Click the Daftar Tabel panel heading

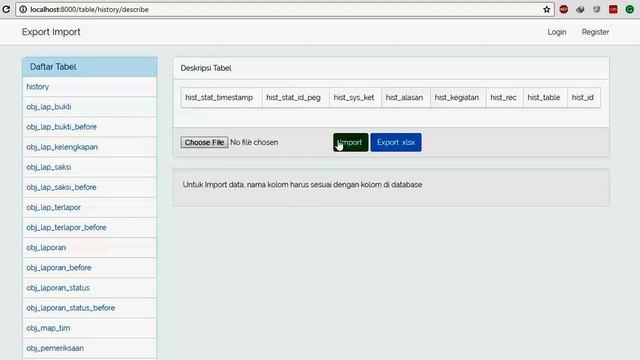coord(90,67)
